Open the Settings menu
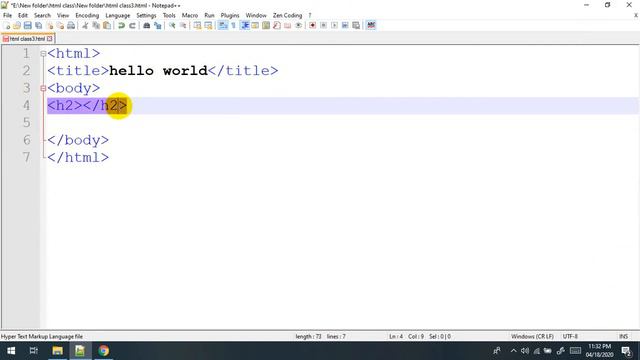The image size is (640, 360). tap(146, 15)
